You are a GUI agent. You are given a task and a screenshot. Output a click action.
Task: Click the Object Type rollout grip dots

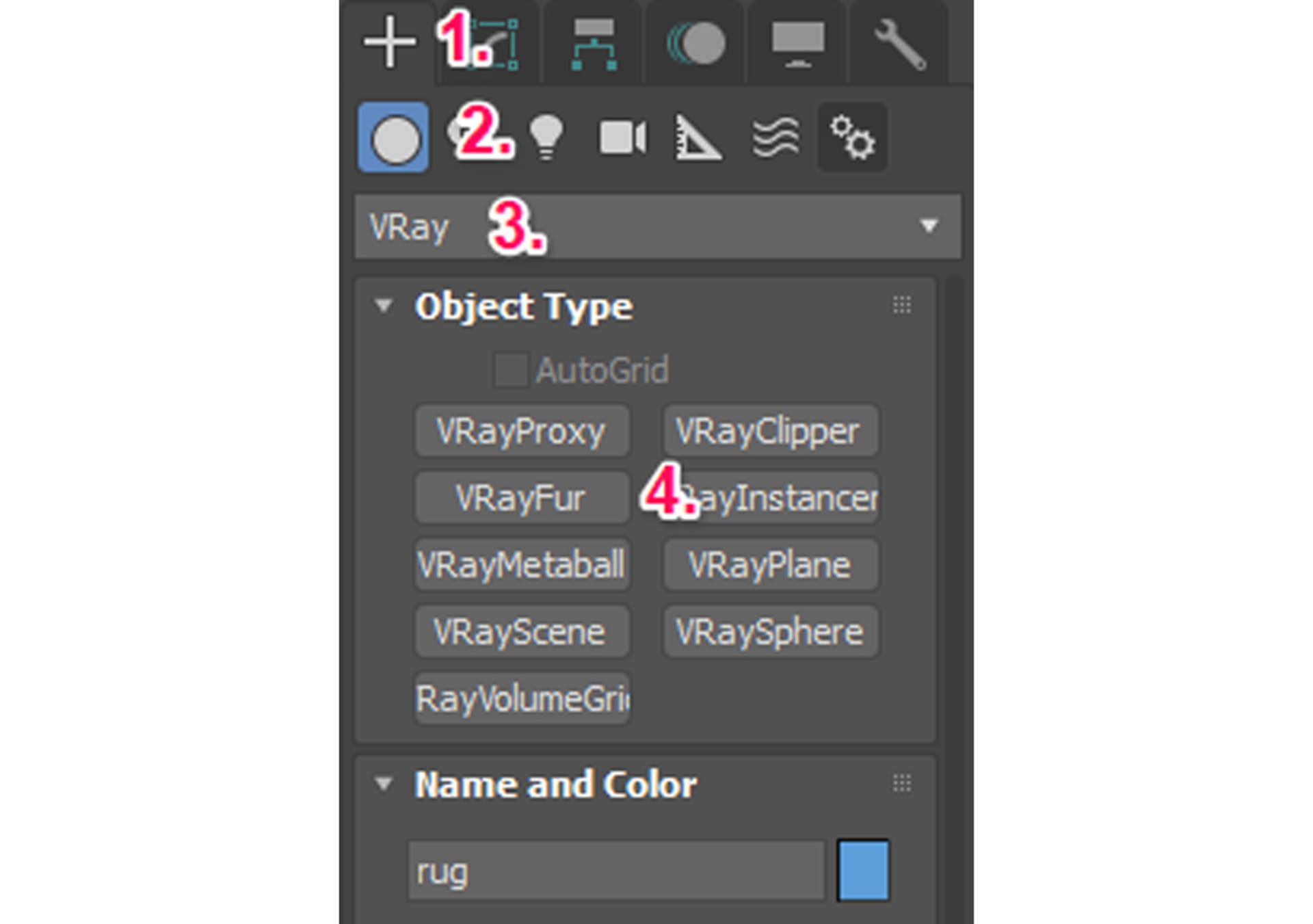(x=901, y=306)
